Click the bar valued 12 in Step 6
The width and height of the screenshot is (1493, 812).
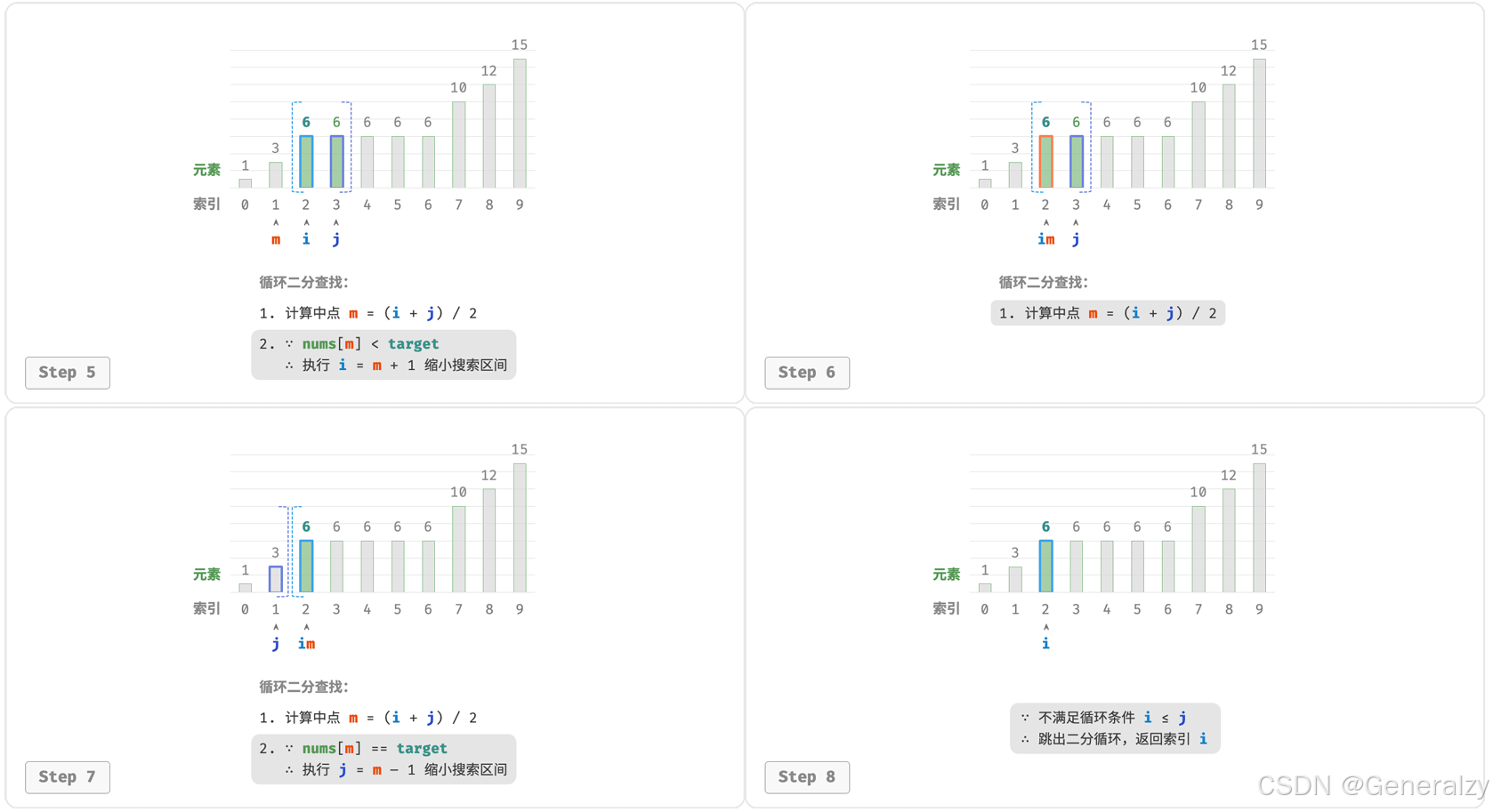1229,136
